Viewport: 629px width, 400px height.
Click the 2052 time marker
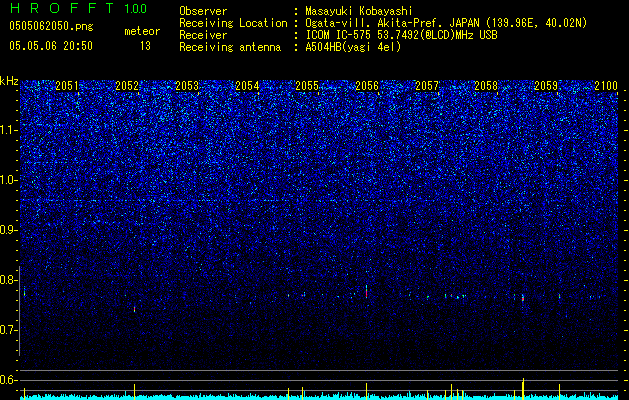[x=127, y=86]
